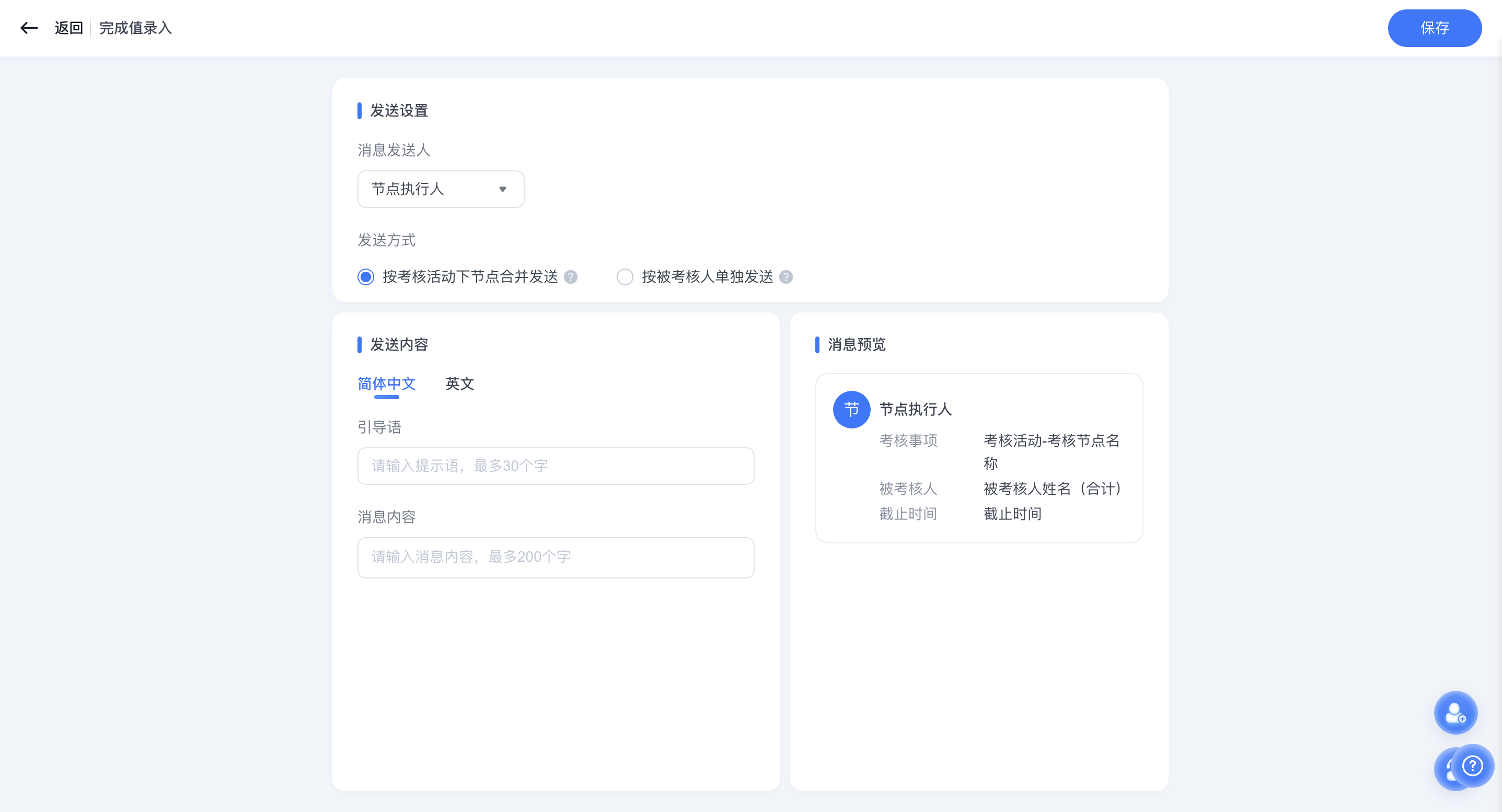Screen dimensions: 1502x812
Task: Click the 节 avatar in the message preview
Action: click(x=851, y=410)
